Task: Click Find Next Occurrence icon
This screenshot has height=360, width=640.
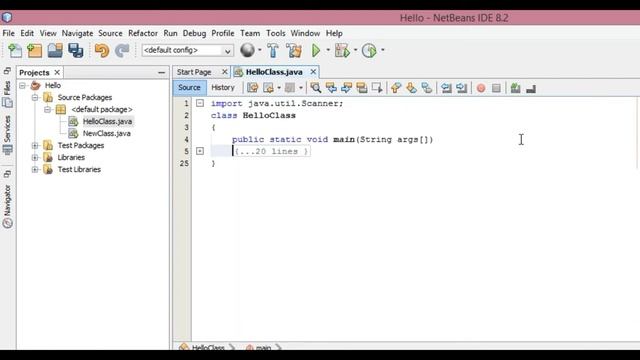Action: click(347, 88)
